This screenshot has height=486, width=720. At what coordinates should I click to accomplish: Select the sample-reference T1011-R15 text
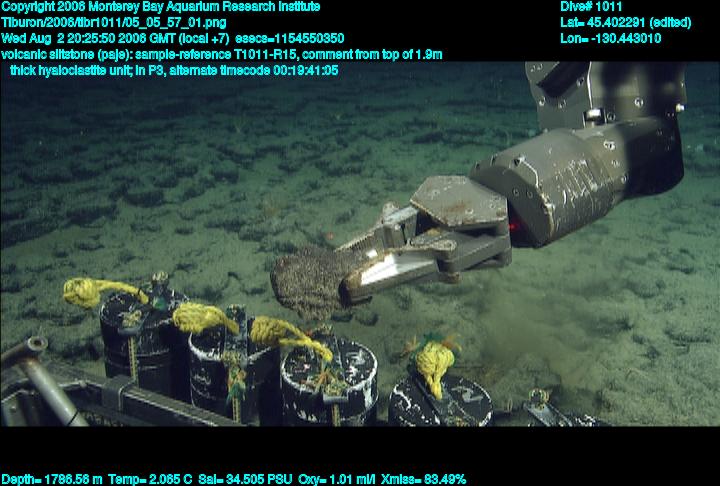coord(216,55)
